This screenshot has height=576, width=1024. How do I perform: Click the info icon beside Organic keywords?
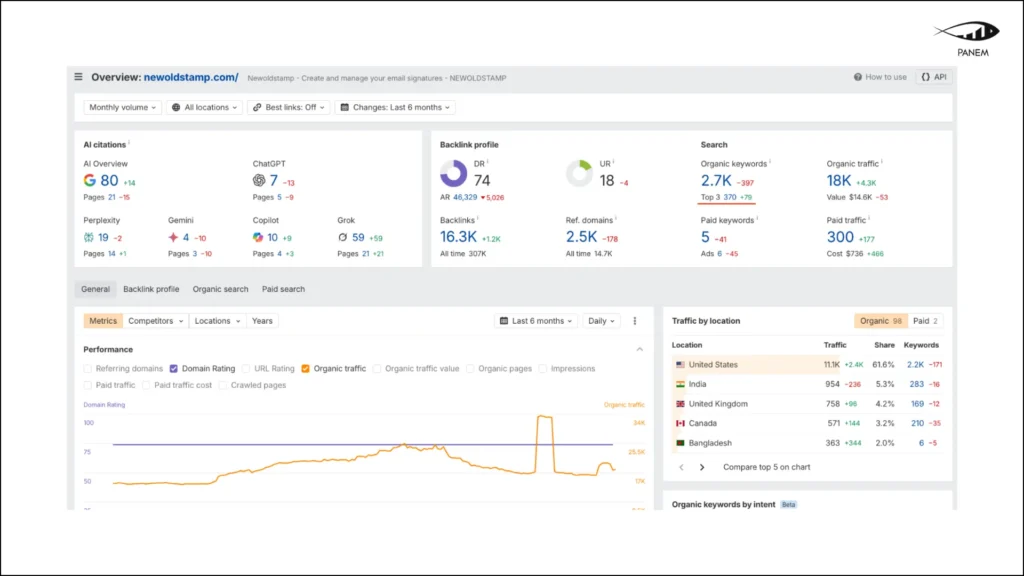(770, 161)
